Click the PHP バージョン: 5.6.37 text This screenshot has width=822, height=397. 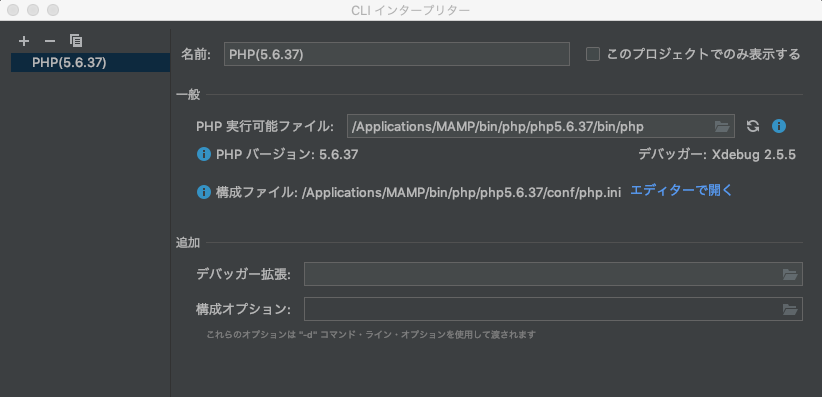(x=287, y=155)
